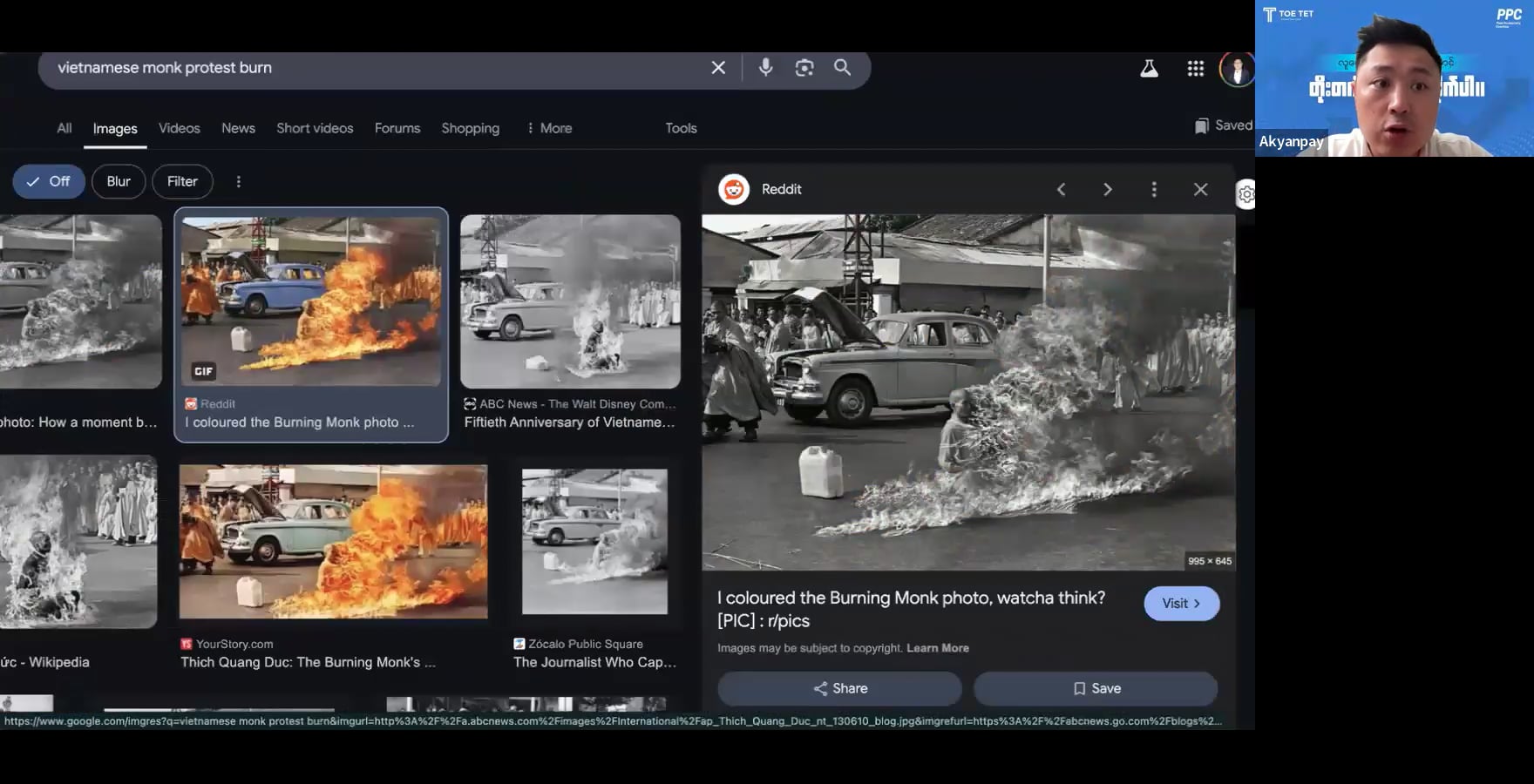Open the Google apps grid

click(x=1195, y=69)
